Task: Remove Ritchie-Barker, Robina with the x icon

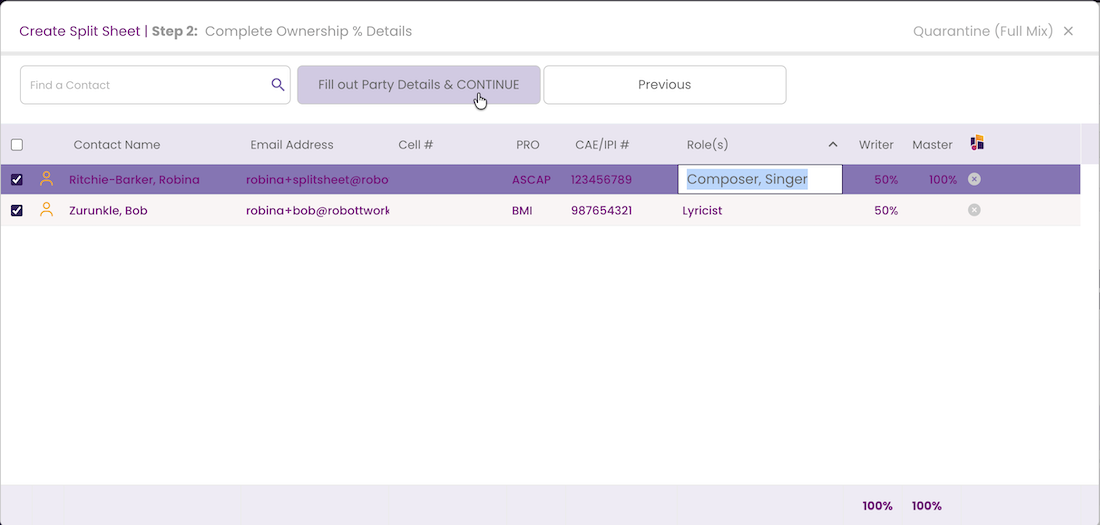Action: coord(974,179)
